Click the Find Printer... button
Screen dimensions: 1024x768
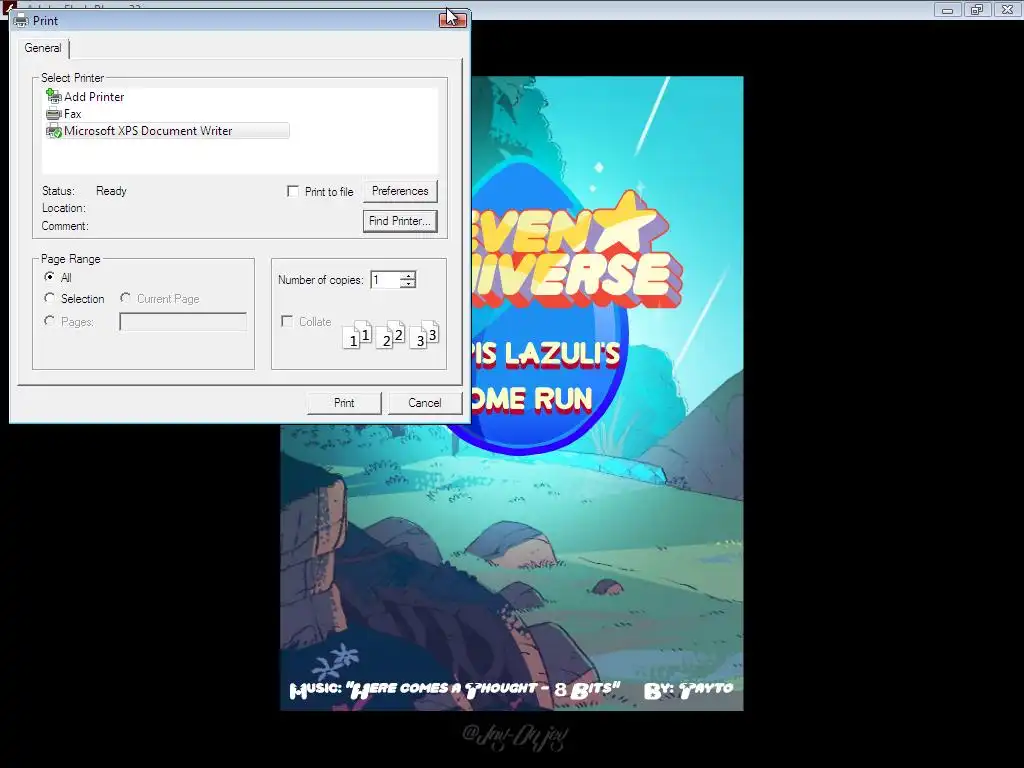(x=400, y=221)
